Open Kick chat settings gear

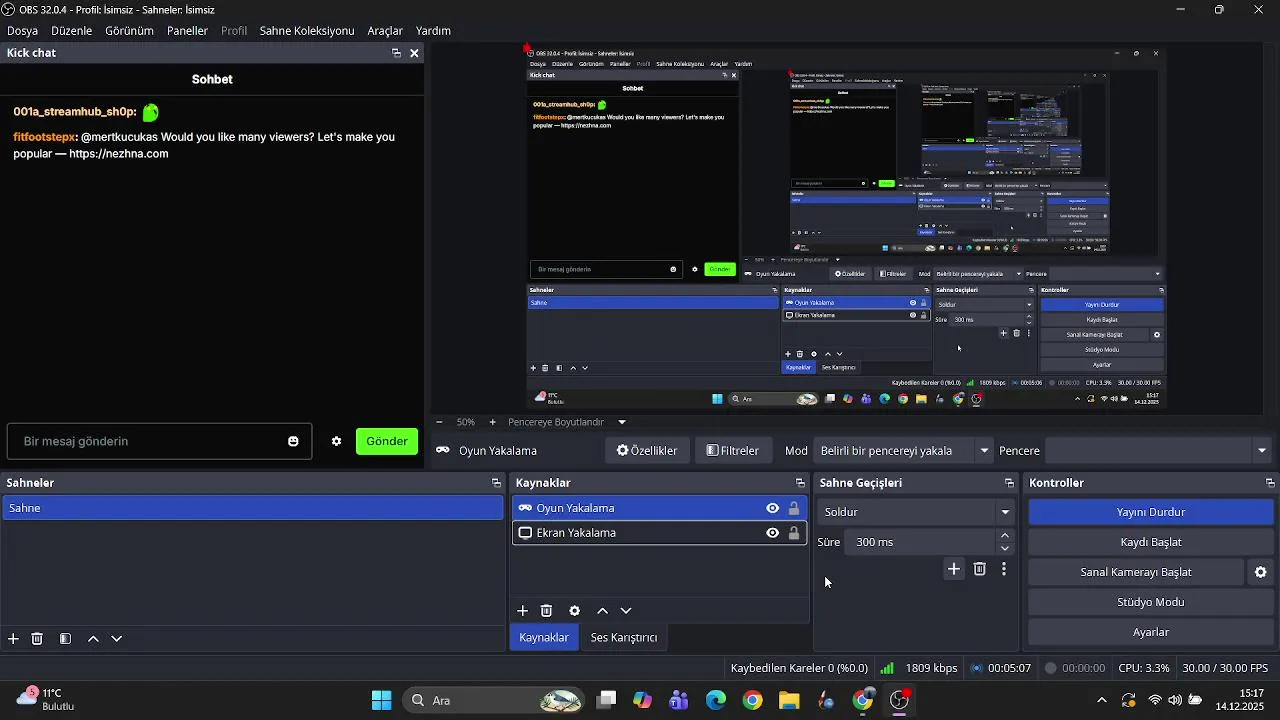pyautogui.click(x=337, y=441)
